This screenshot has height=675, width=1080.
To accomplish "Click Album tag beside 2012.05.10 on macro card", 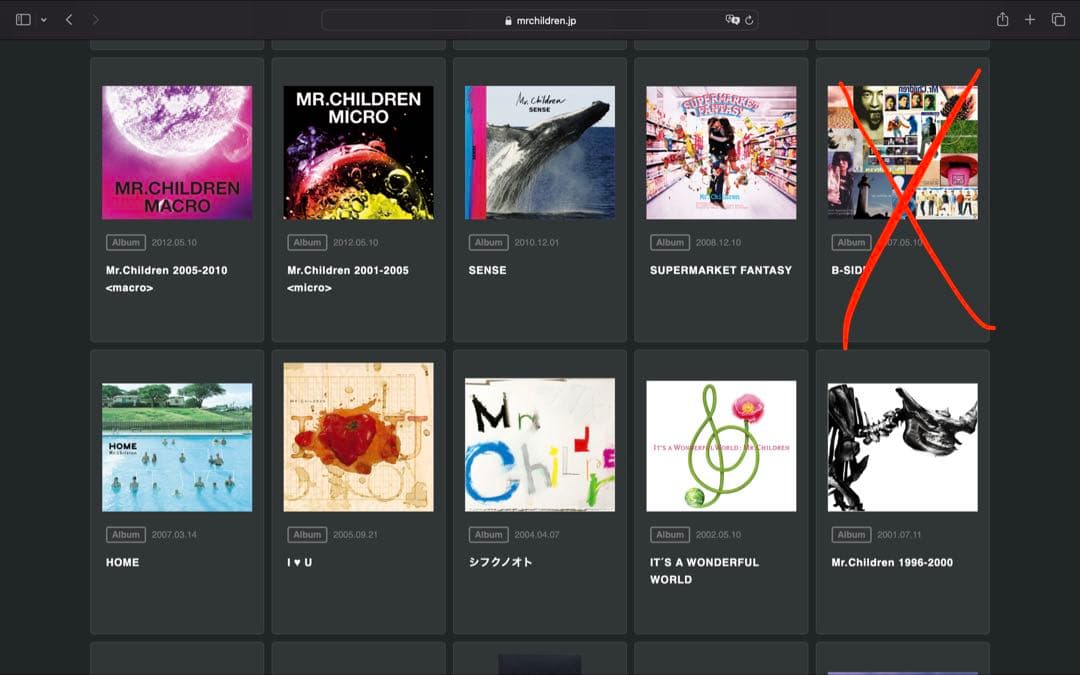I will point(126,242).
